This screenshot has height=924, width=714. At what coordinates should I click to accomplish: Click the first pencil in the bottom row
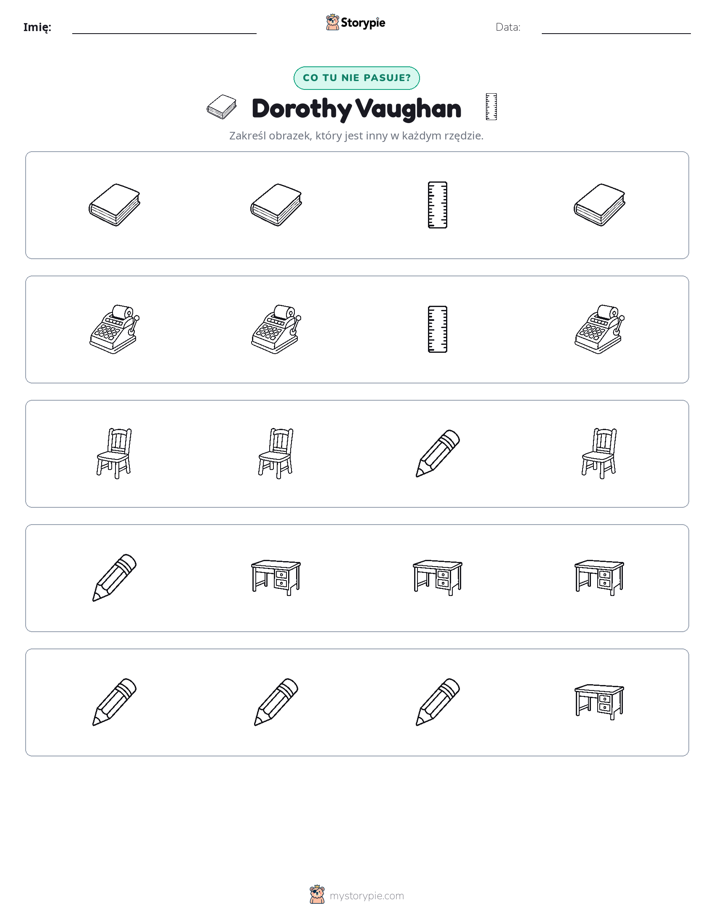click(x=114, y=702)
